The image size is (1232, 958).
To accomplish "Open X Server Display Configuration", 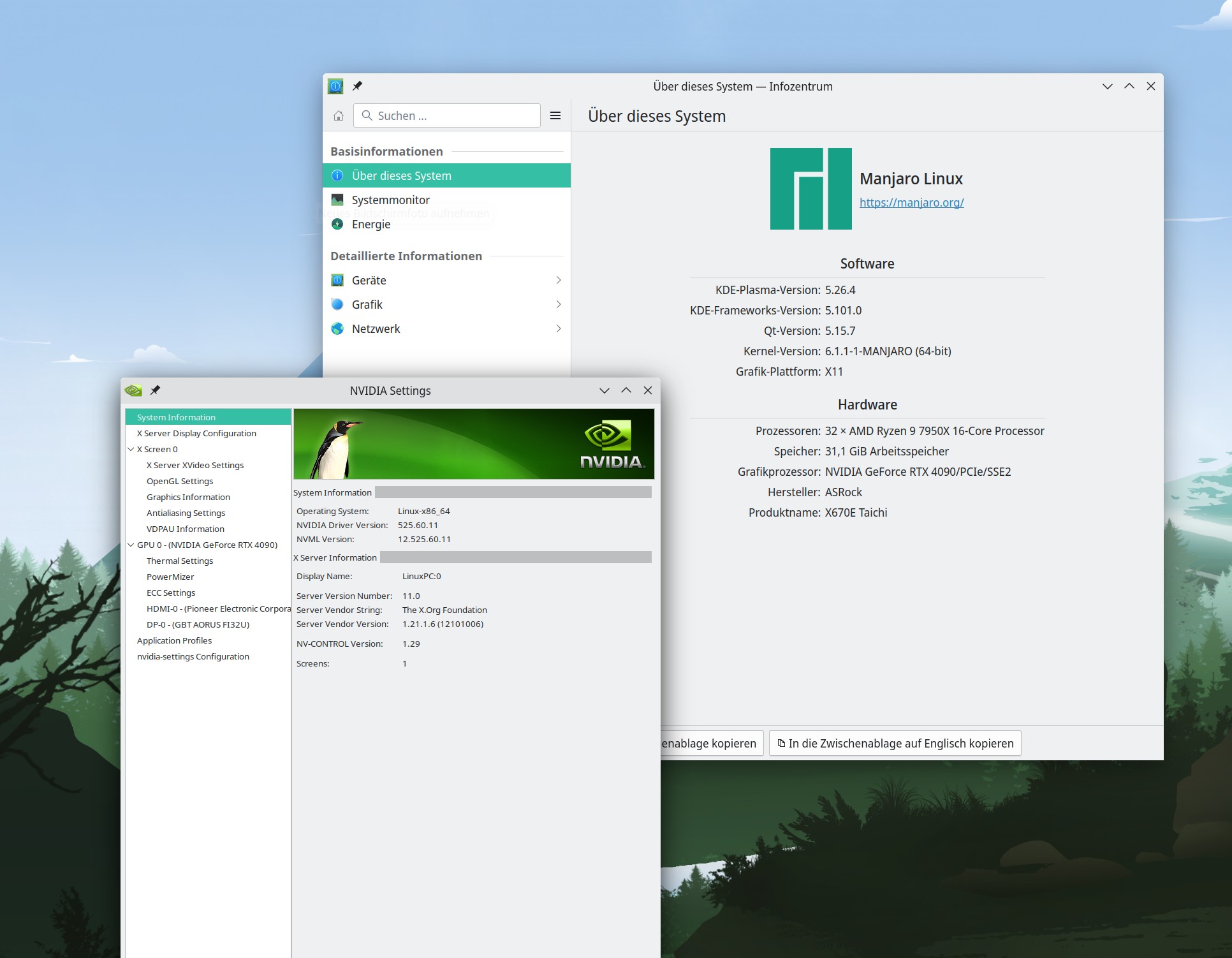I will 196,433.
